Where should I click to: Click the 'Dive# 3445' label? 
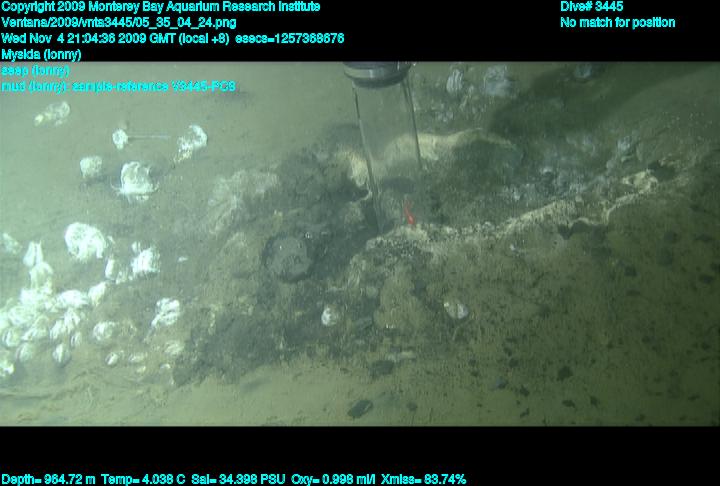point(591,6)
